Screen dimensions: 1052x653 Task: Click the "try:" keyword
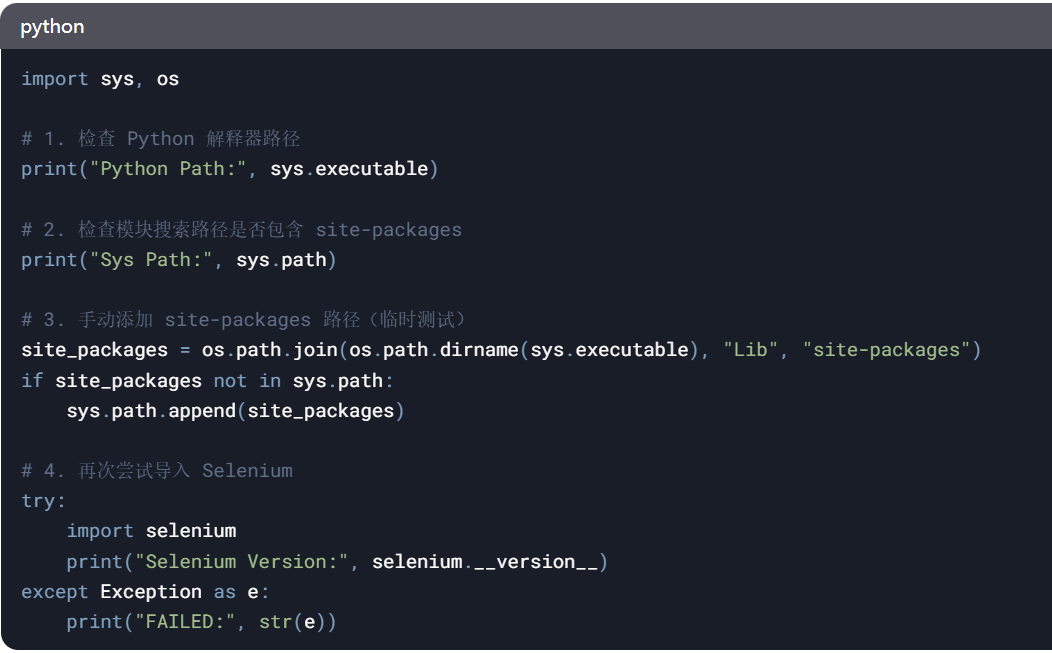[x=43, y=501]
